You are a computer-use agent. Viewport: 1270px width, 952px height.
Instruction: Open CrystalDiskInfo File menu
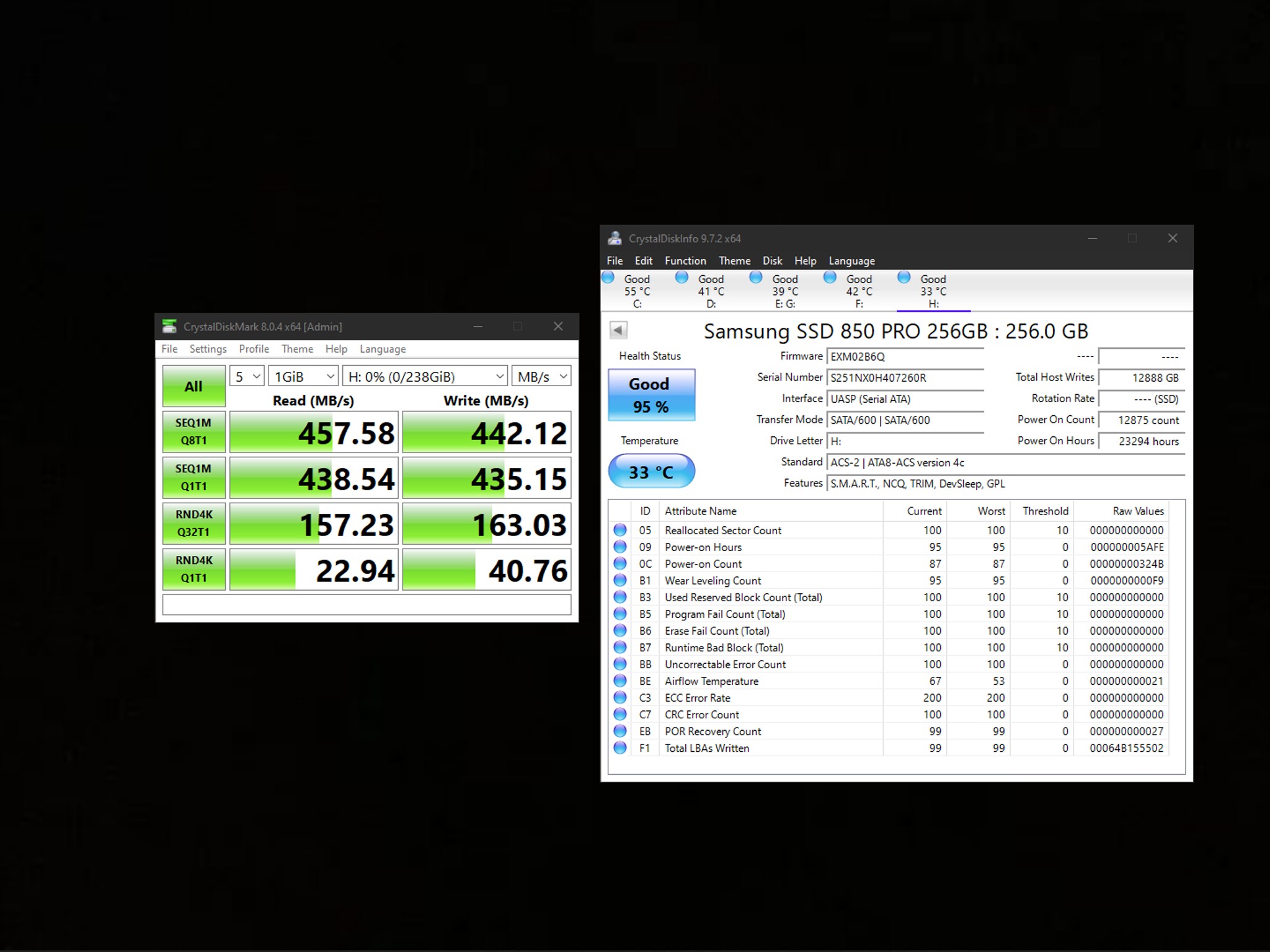615,261
